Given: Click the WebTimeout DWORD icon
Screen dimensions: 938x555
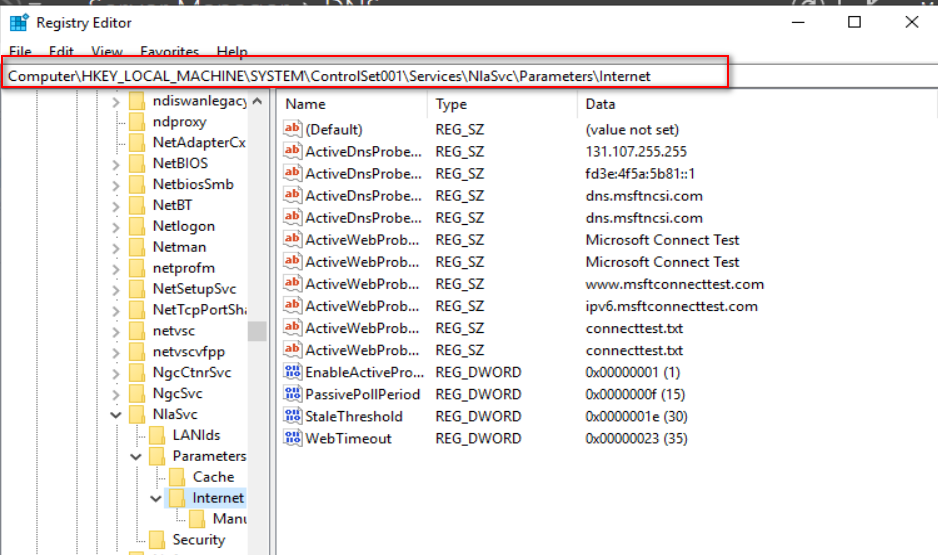Looking at the screenshot, I should (293, 438).
